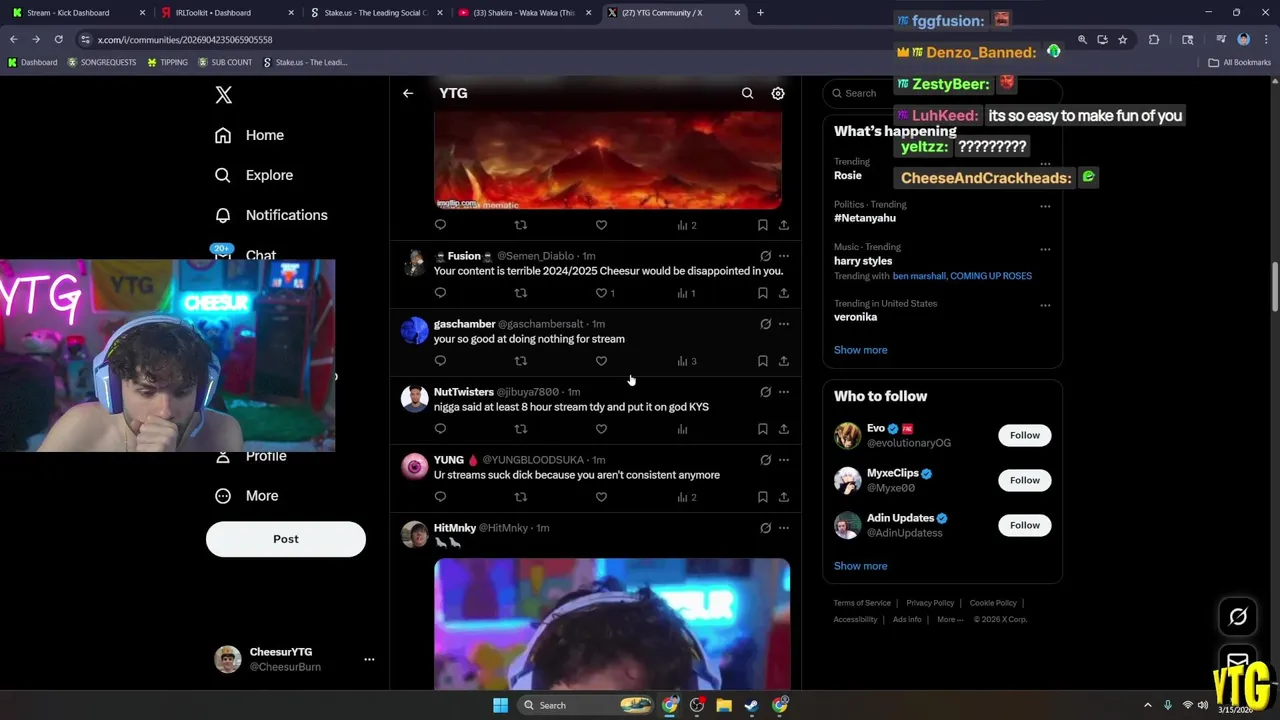The image size is (1280, 720).
Task: Open Explore in sidebar
Action: coord(254,175)
